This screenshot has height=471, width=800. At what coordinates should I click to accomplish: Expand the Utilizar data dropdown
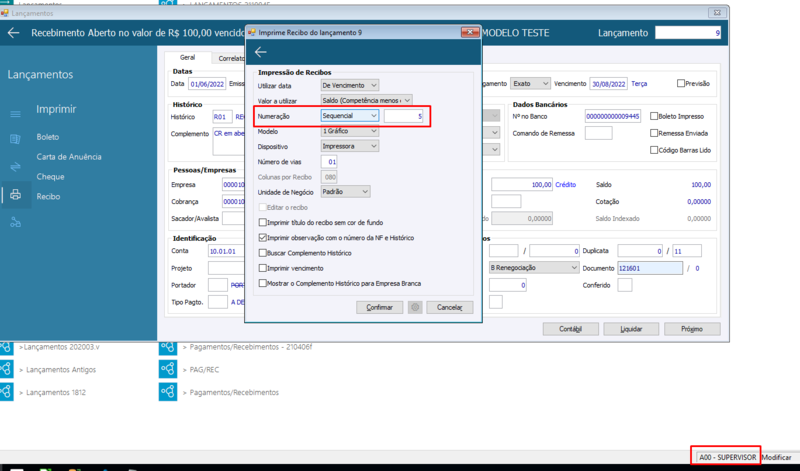[349, 85]
